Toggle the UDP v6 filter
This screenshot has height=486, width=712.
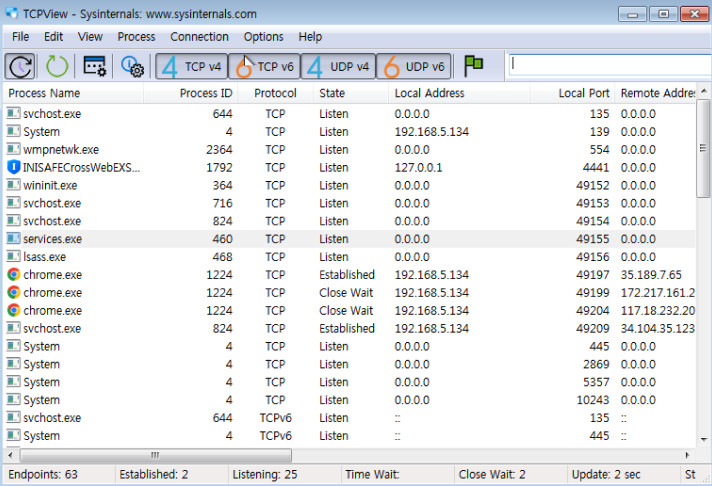[x=414, y=66]
